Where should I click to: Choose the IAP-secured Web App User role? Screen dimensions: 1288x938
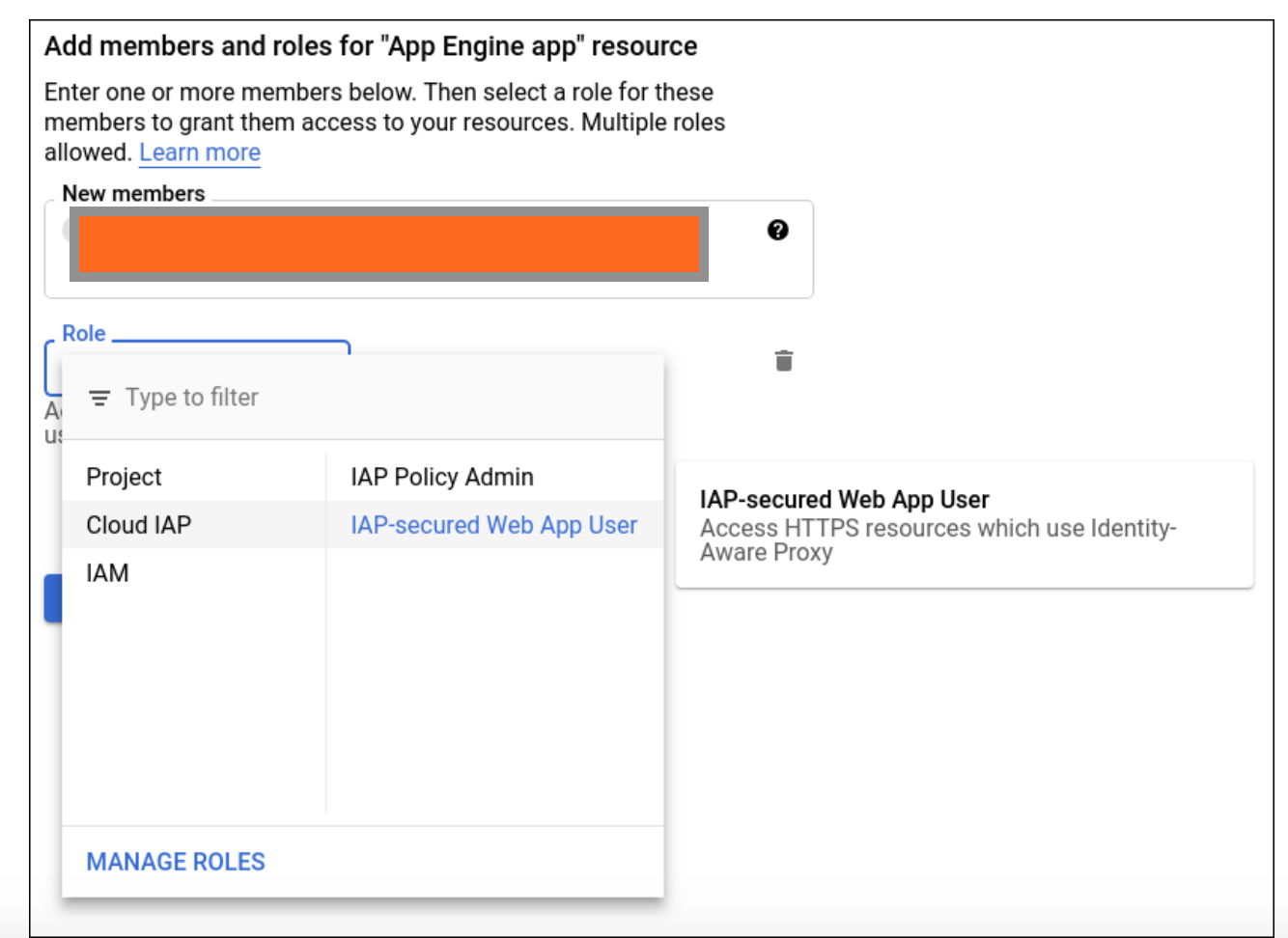(x=495, y=525)
